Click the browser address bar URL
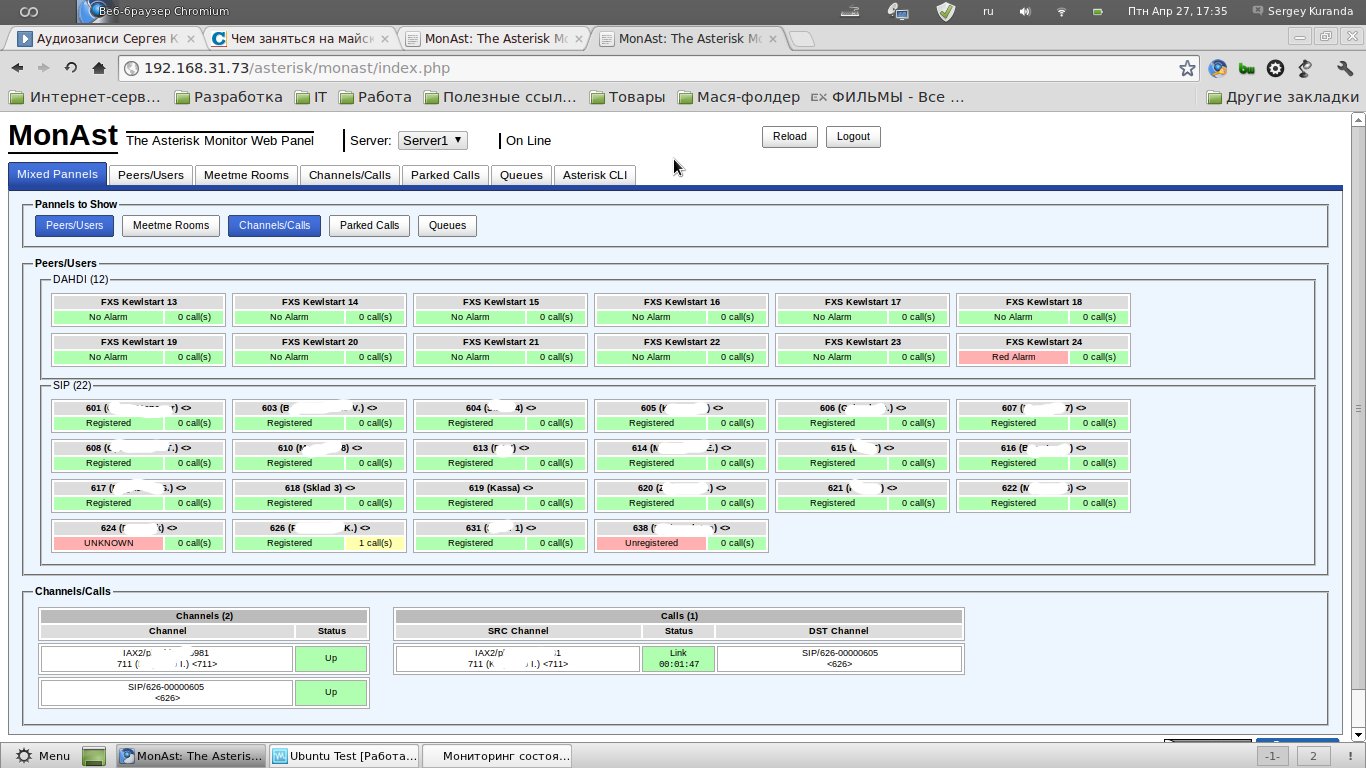Screen dimensions: 1366x768 [297, 69]
